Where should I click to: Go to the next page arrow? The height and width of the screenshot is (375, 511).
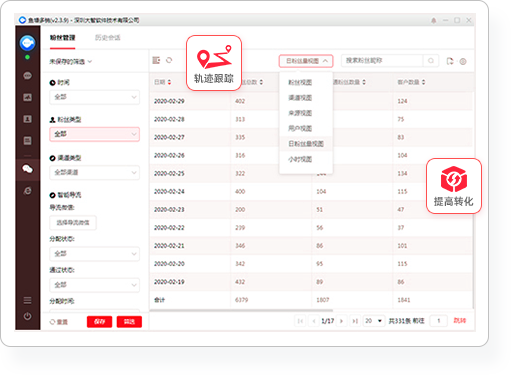click(341, 321)
